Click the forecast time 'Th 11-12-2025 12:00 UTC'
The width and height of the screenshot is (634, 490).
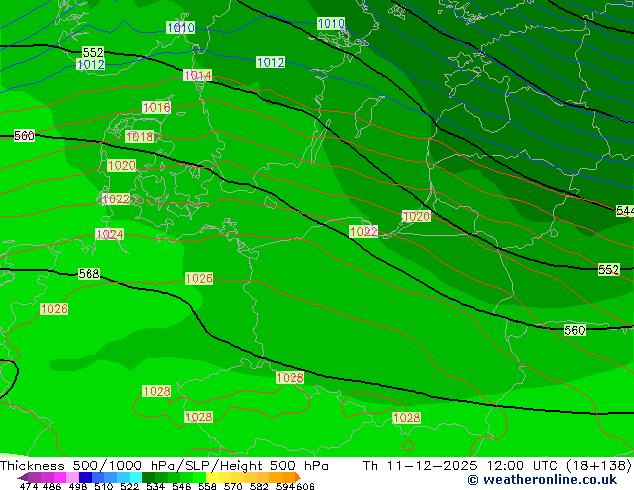point(462,465)
